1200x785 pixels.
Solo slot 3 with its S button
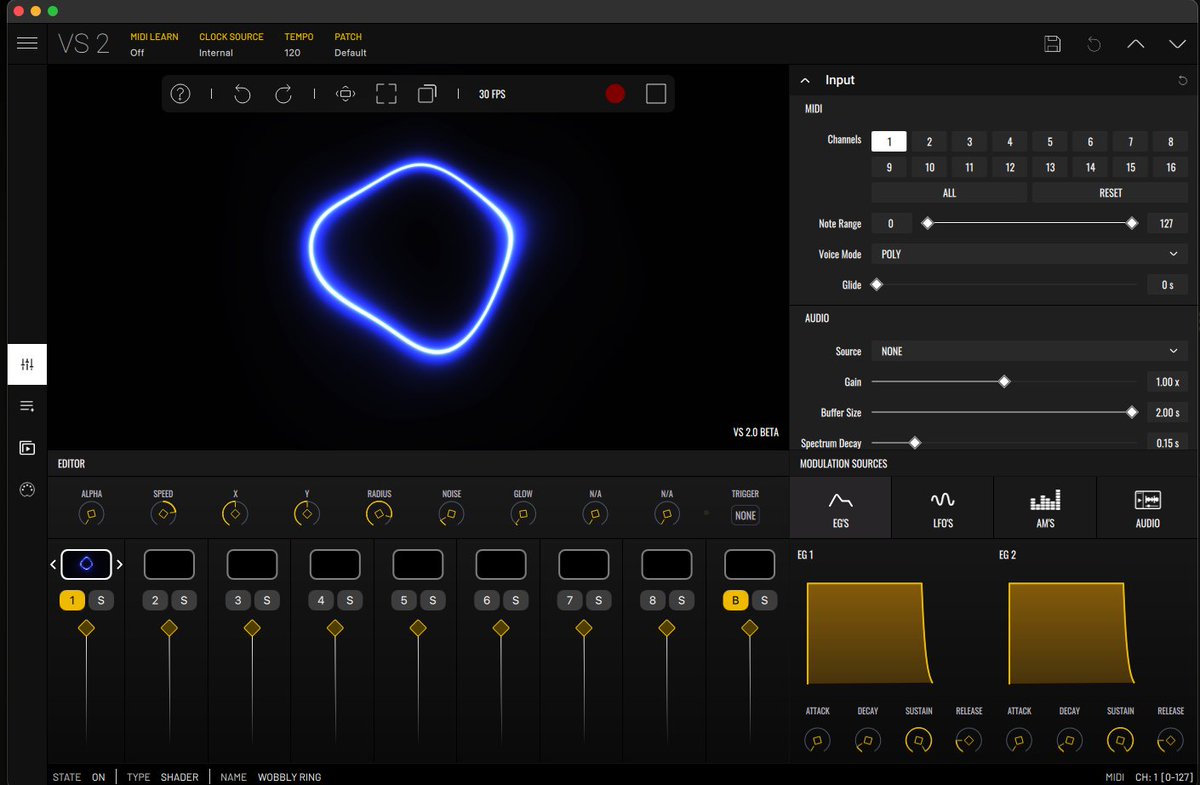point(265,600)
